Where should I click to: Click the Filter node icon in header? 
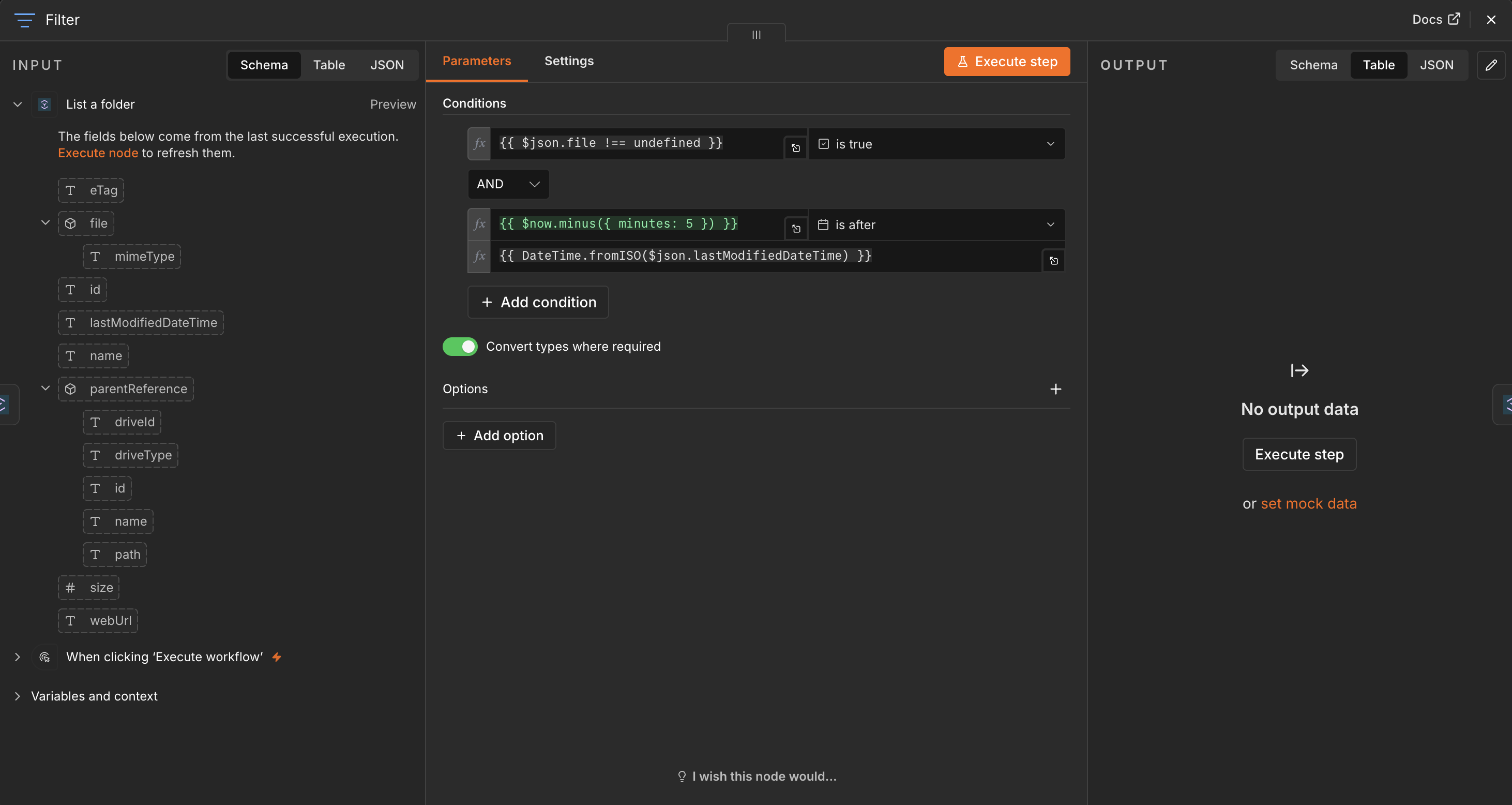[24, 20]
